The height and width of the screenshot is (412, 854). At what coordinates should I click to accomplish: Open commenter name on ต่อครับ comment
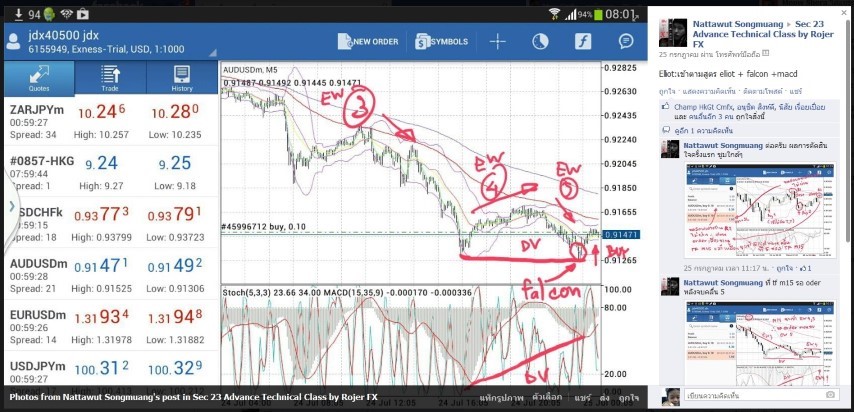tap(723, 146)
